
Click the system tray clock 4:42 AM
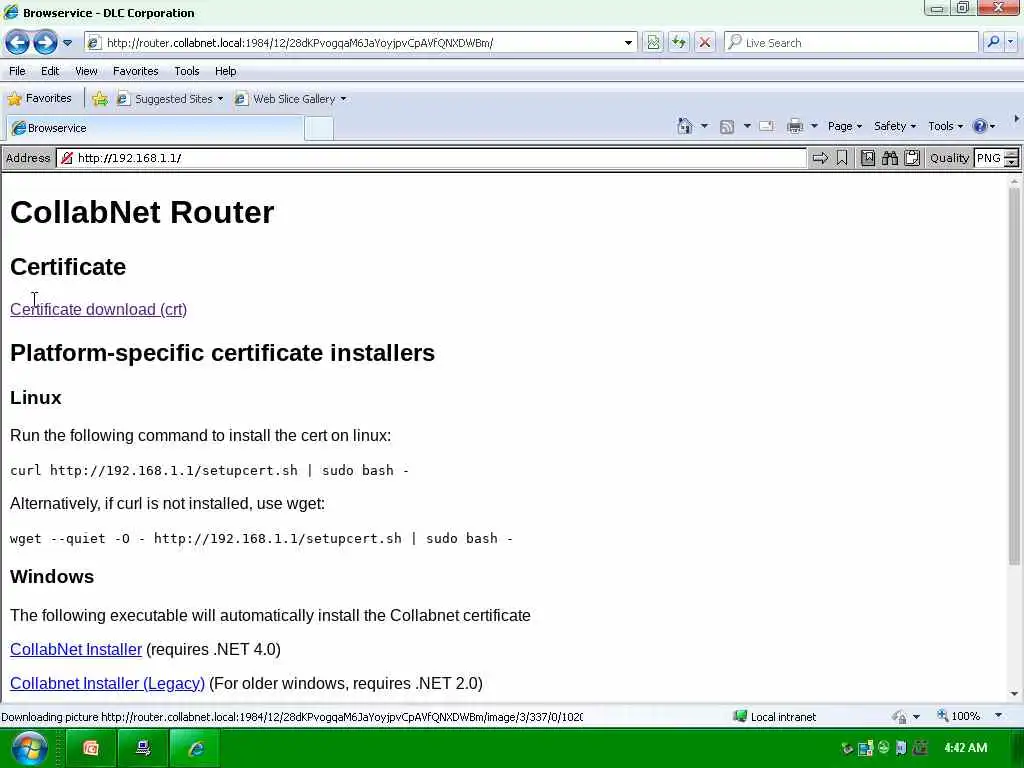coord(965,747)
